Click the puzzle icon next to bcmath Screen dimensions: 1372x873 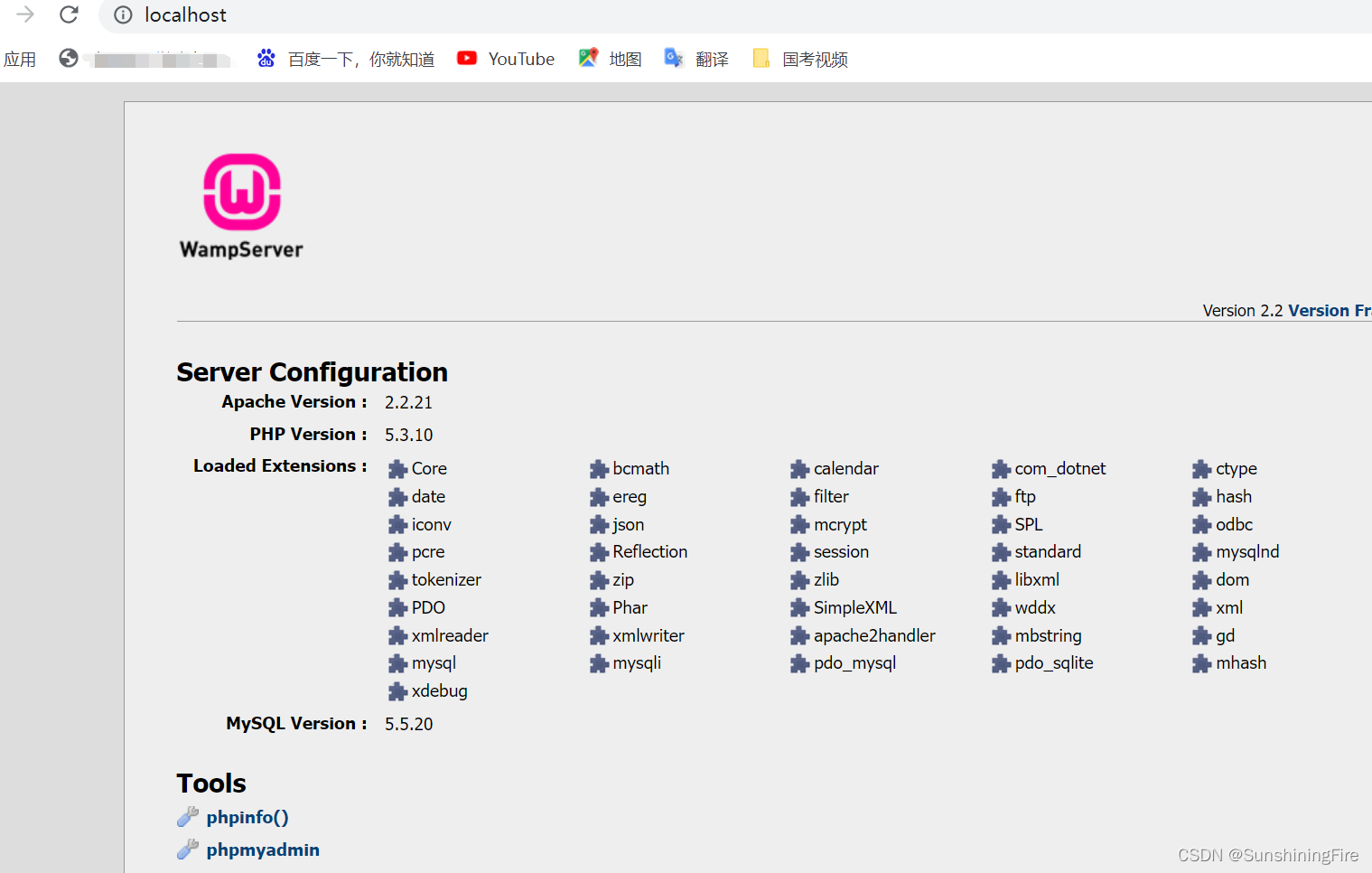[x=599, y=469]
